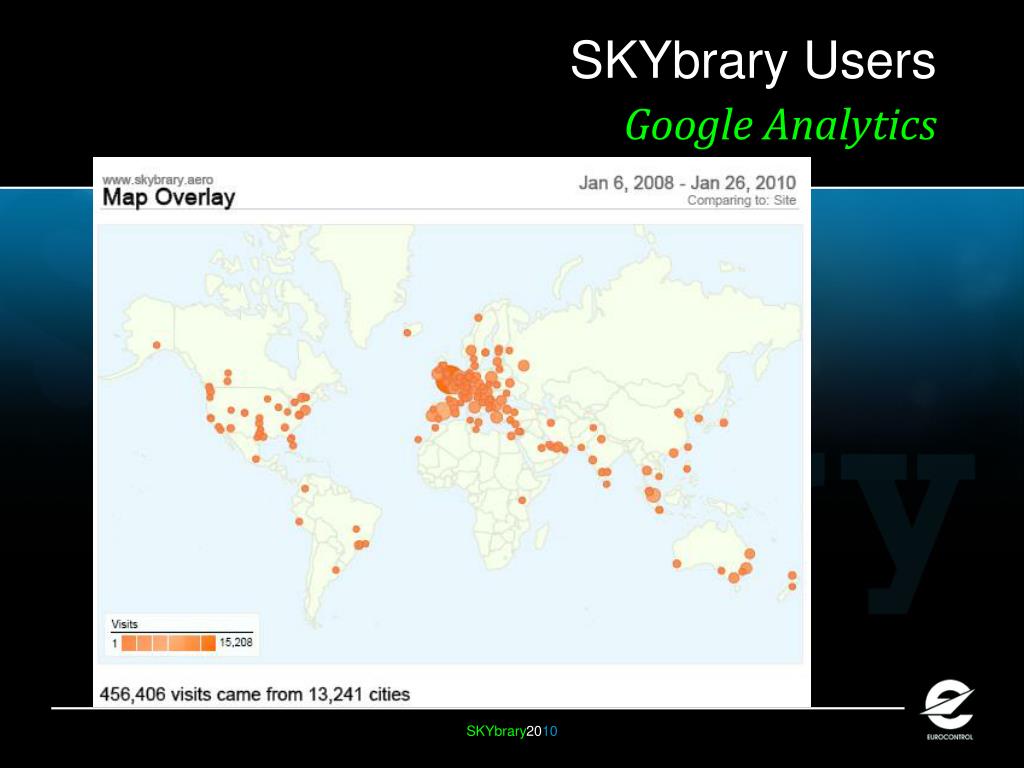Click the visit marker in Western Australia
1024x768 pixels.
(x=677, y=564)
